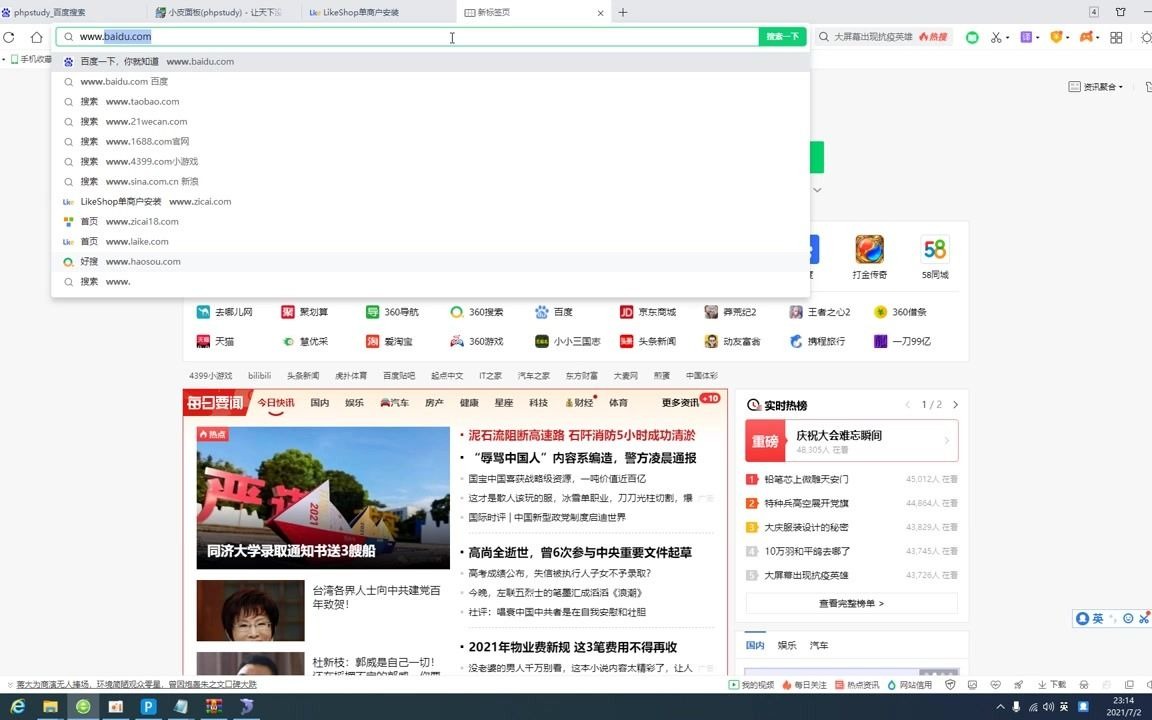The image size is (1152, 720).
Task: Select the scissors screenshot tool icon
Action: pos(996,37)
